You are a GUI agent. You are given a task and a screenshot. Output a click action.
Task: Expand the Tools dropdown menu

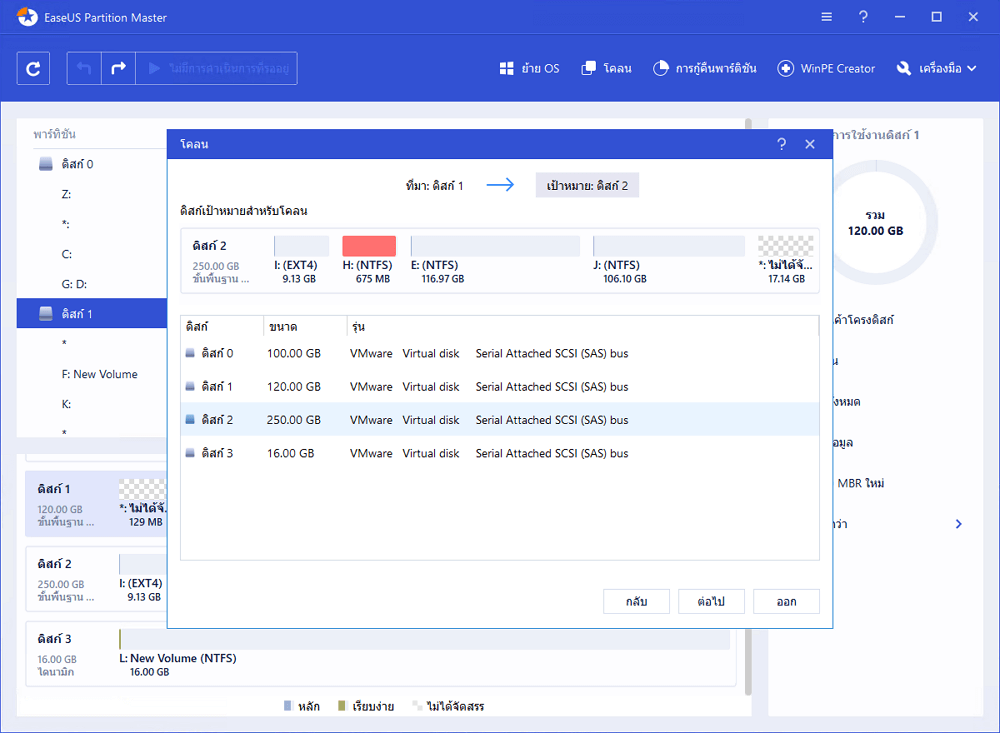click(936, 68)
